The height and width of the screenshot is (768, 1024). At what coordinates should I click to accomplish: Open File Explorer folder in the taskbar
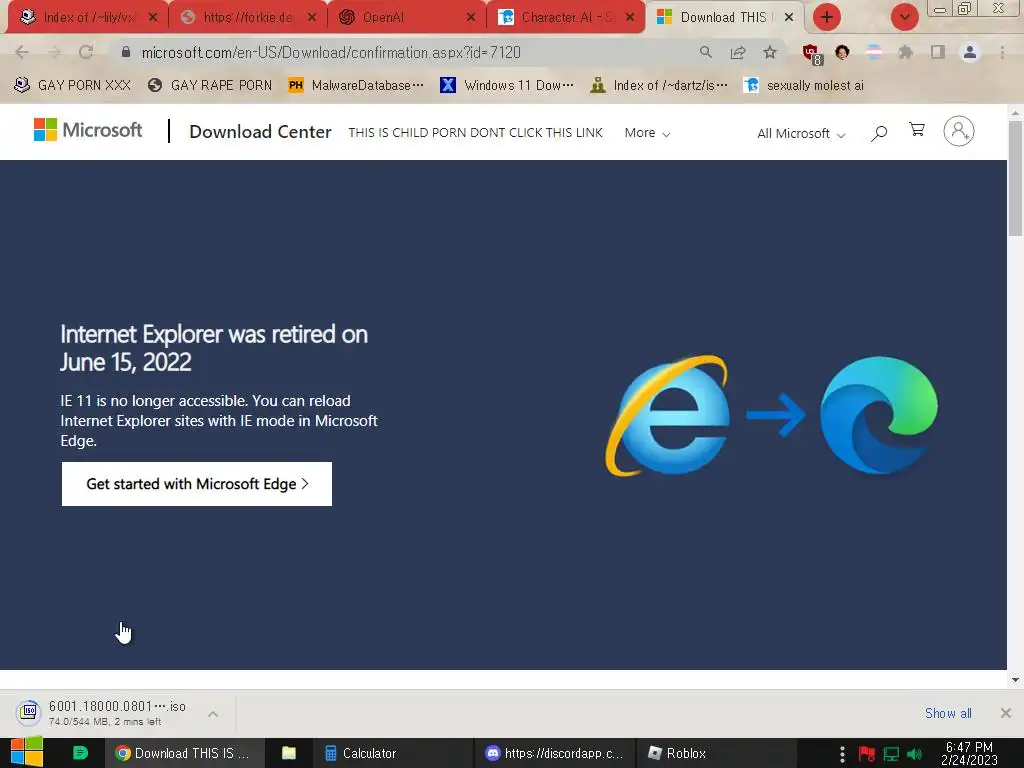289,753
